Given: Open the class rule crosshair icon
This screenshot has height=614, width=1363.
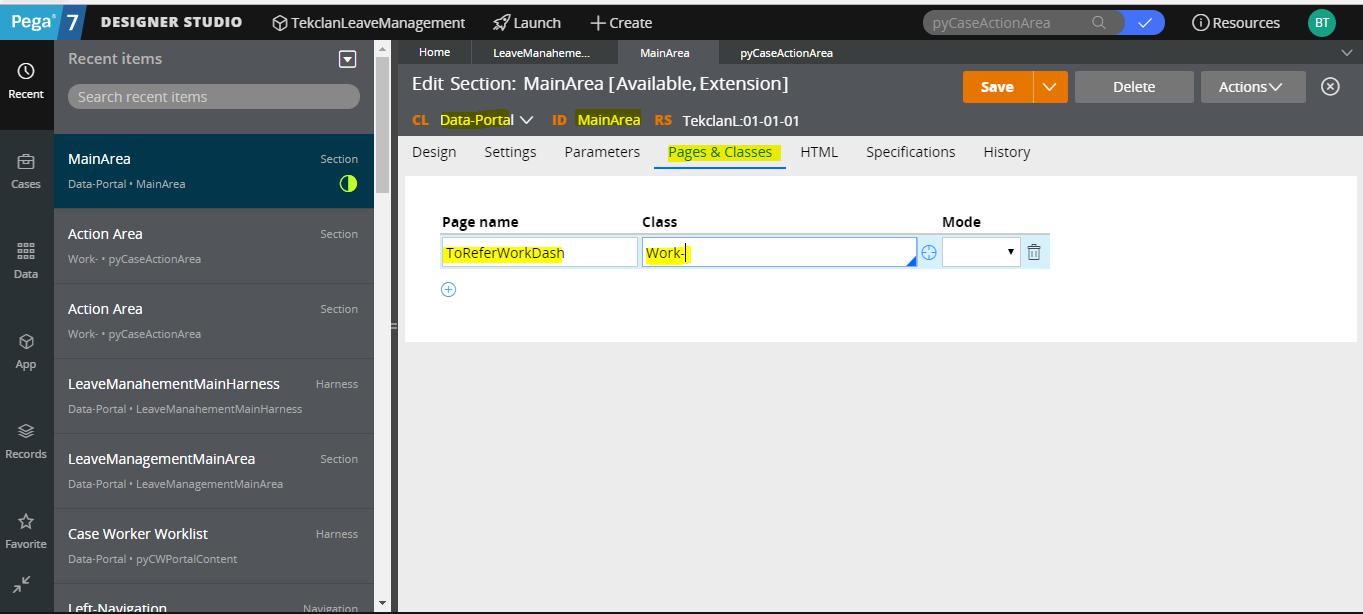Looking at the screenshot, I should point(929,253).
